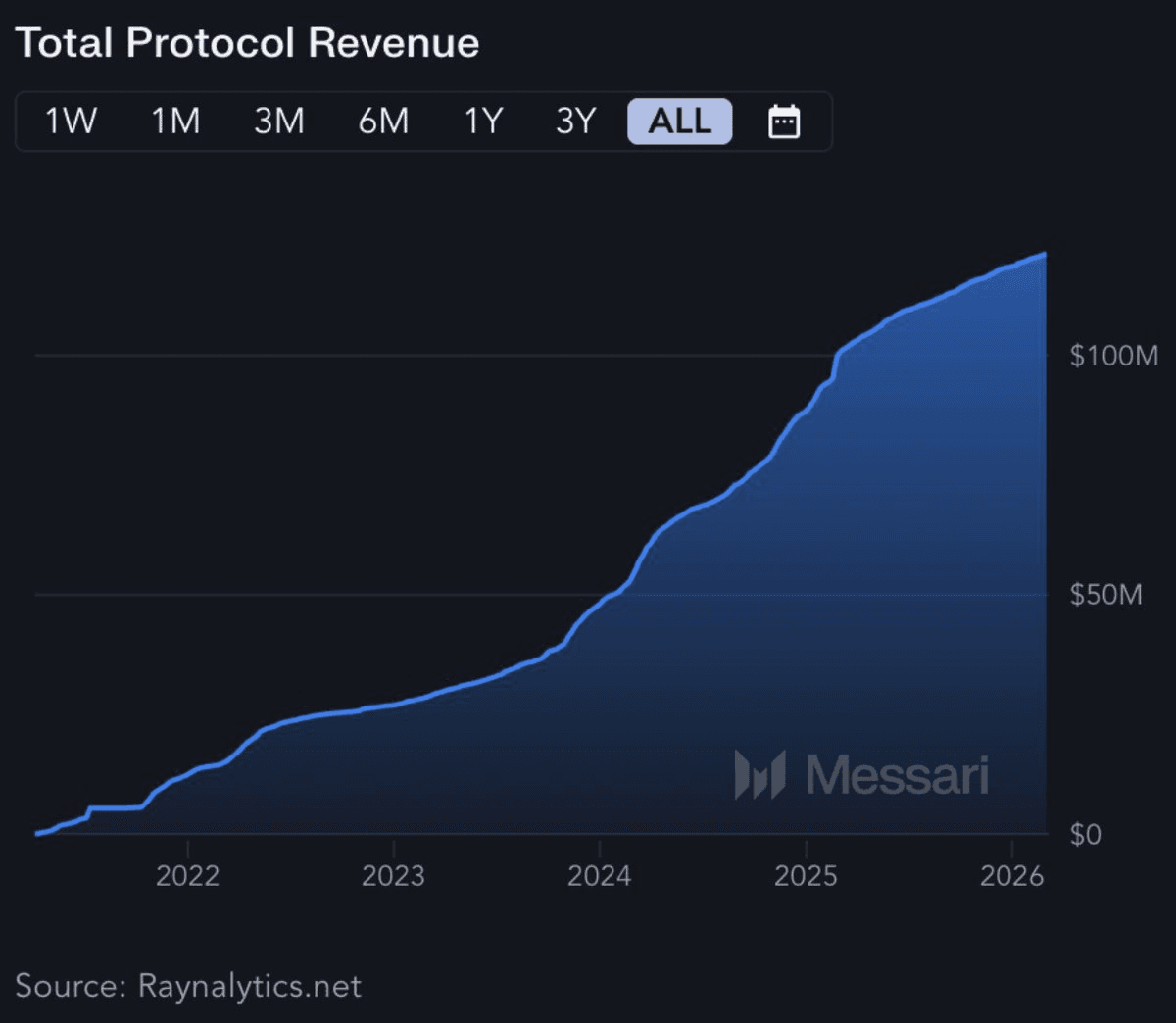
Task: Click the $0 y-axis label
Action: coord(1085,834)
